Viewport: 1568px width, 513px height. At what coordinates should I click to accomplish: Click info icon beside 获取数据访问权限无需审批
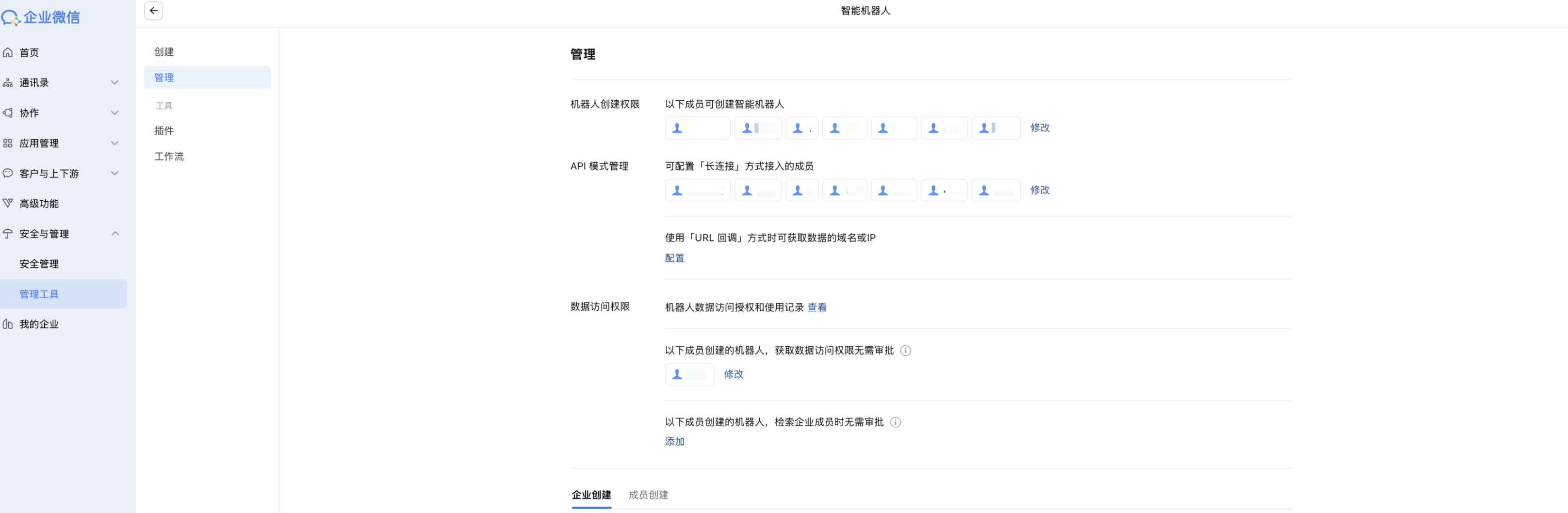[x=906, y=351]
